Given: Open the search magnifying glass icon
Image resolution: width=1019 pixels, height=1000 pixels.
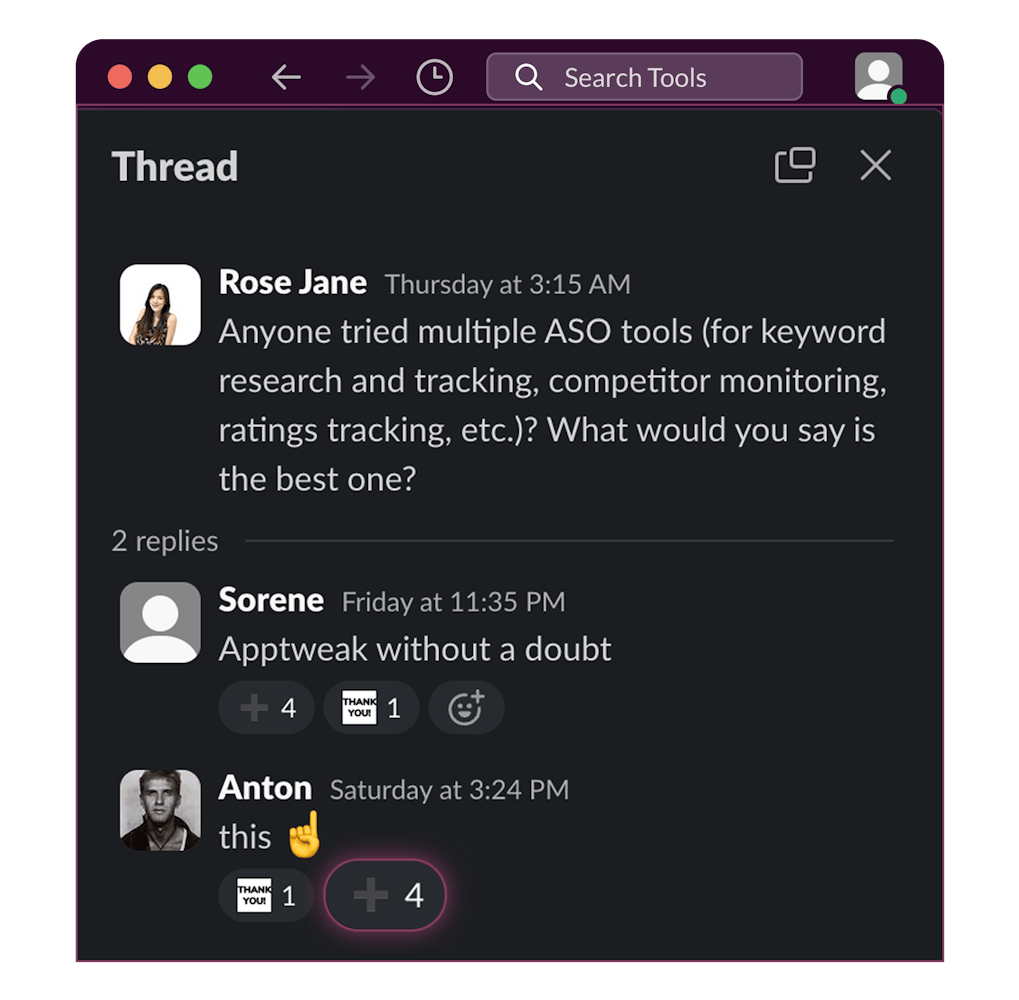Looking at the screenshot, I should click(528, 76).
